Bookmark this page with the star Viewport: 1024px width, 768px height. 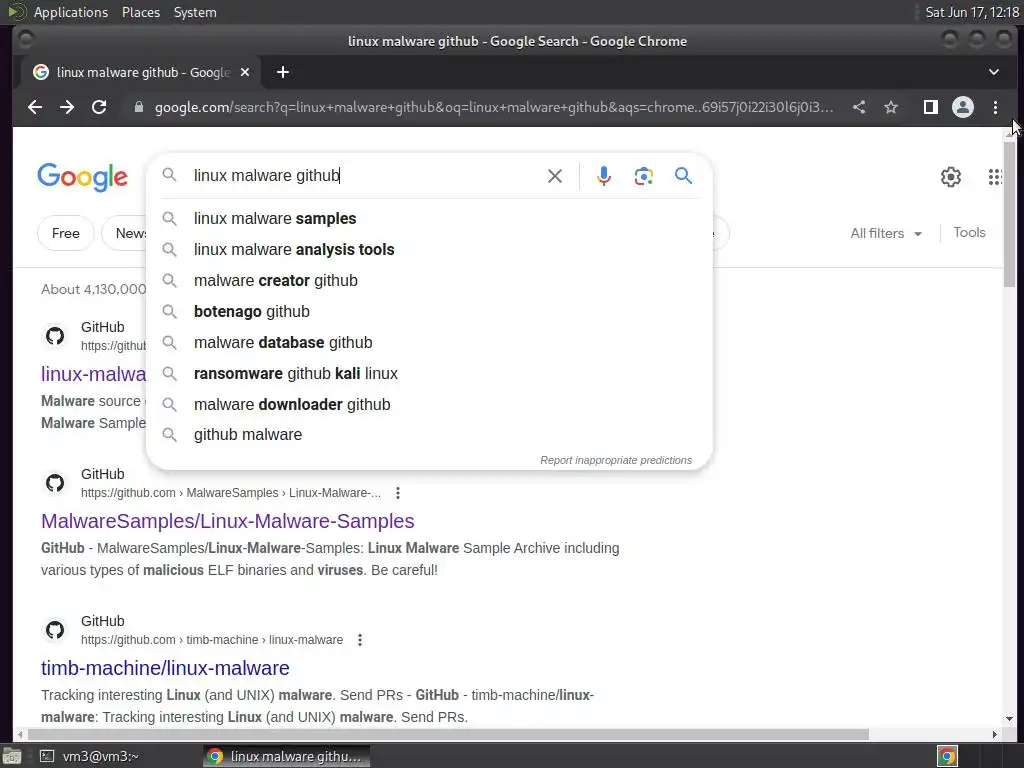tap(891, 107)
